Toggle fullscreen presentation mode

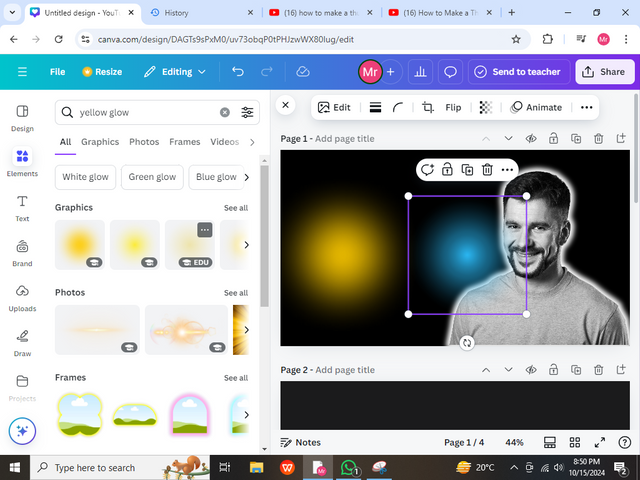pyautogui.click(x=600, y=442)
